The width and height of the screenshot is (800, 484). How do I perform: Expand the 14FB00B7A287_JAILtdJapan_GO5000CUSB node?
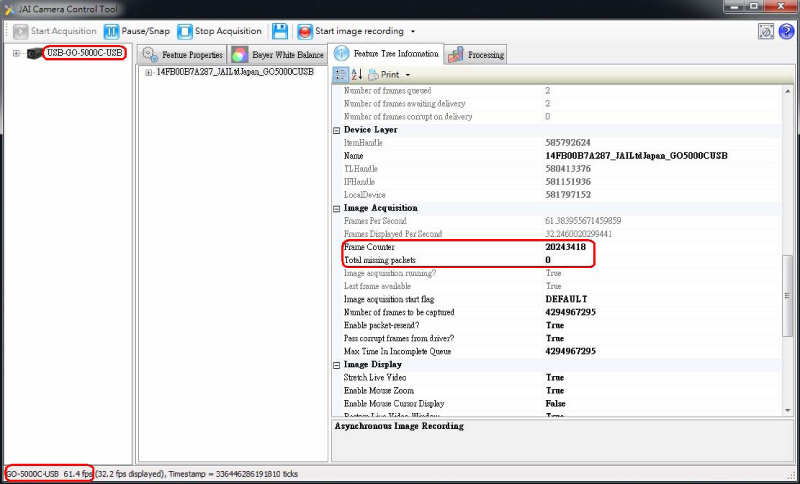click(x=148, y=72)
